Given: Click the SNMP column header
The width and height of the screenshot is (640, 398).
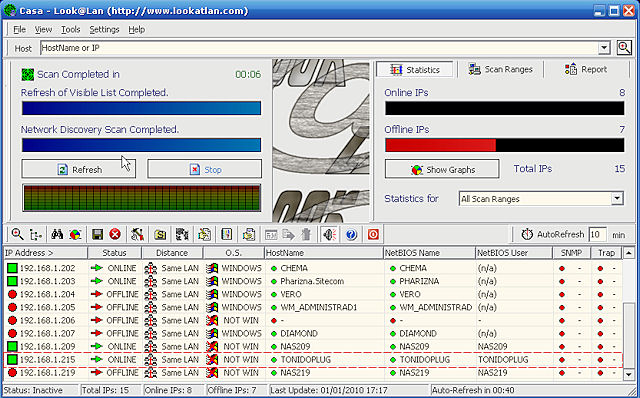Looking at the screenshot, I should pos(571,253).
